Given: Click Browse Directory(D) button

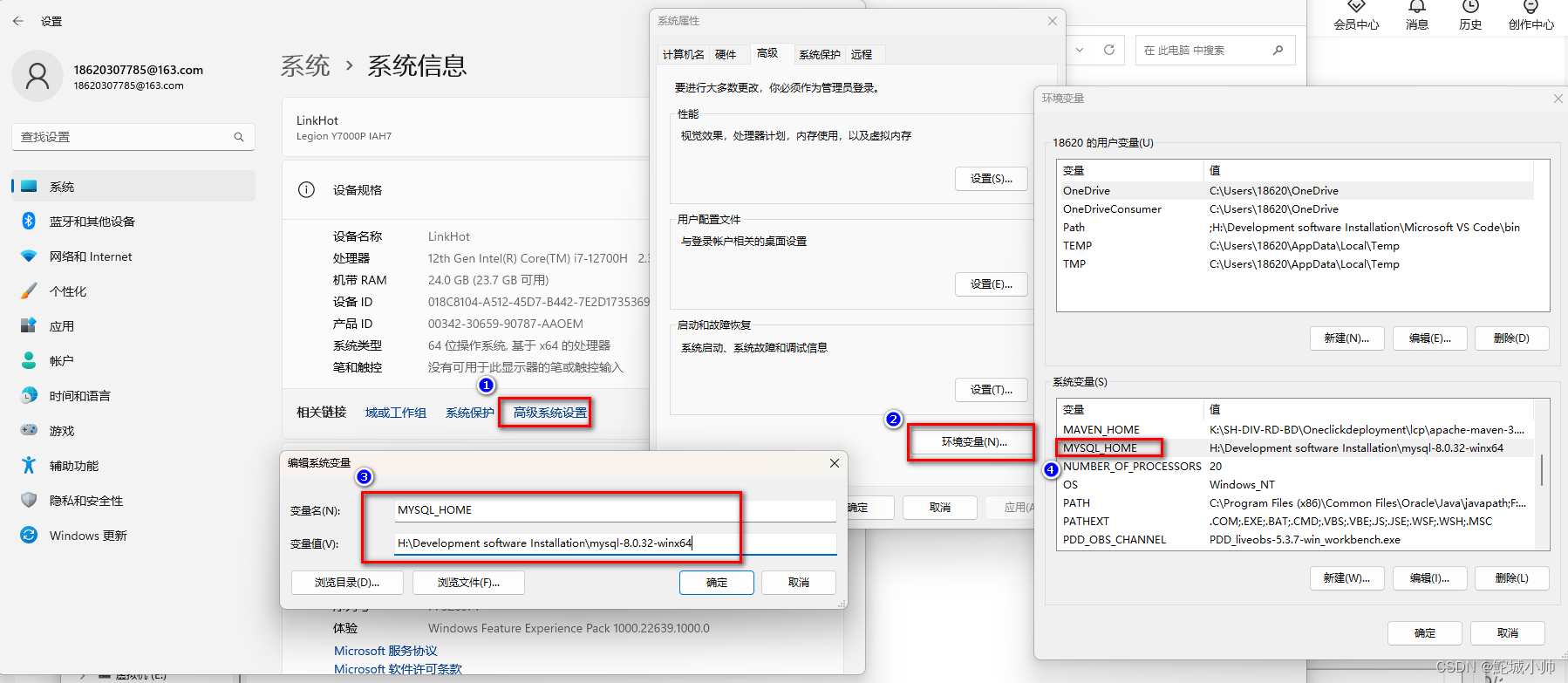Looking at the screenshot, I should click(347, 583).
